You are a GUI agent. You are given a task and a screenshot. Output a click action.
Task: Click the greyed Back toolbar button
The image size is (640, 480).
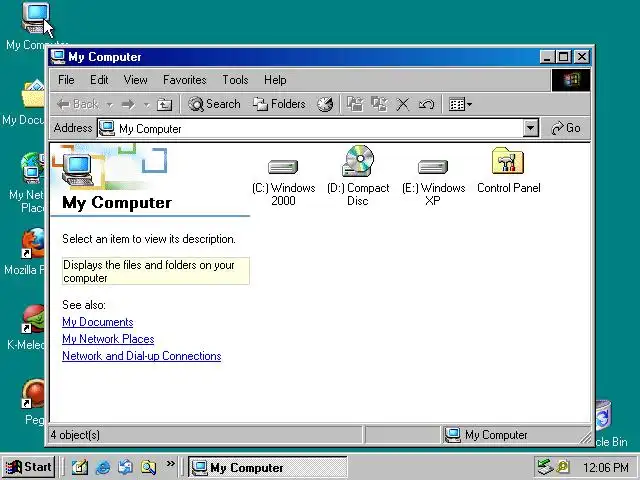pyautogui.click(x=77, y=104)
